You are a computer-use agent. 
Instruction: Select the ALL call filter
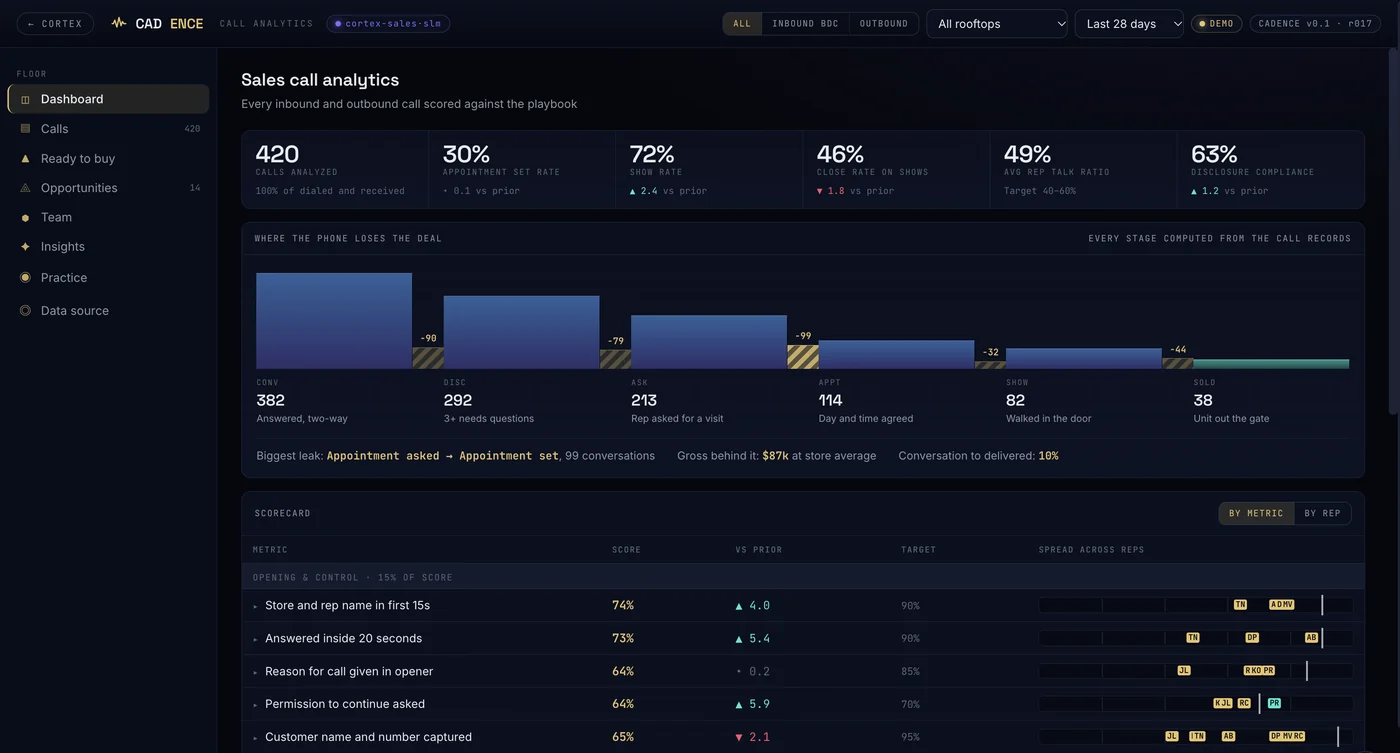pos(742,24)
